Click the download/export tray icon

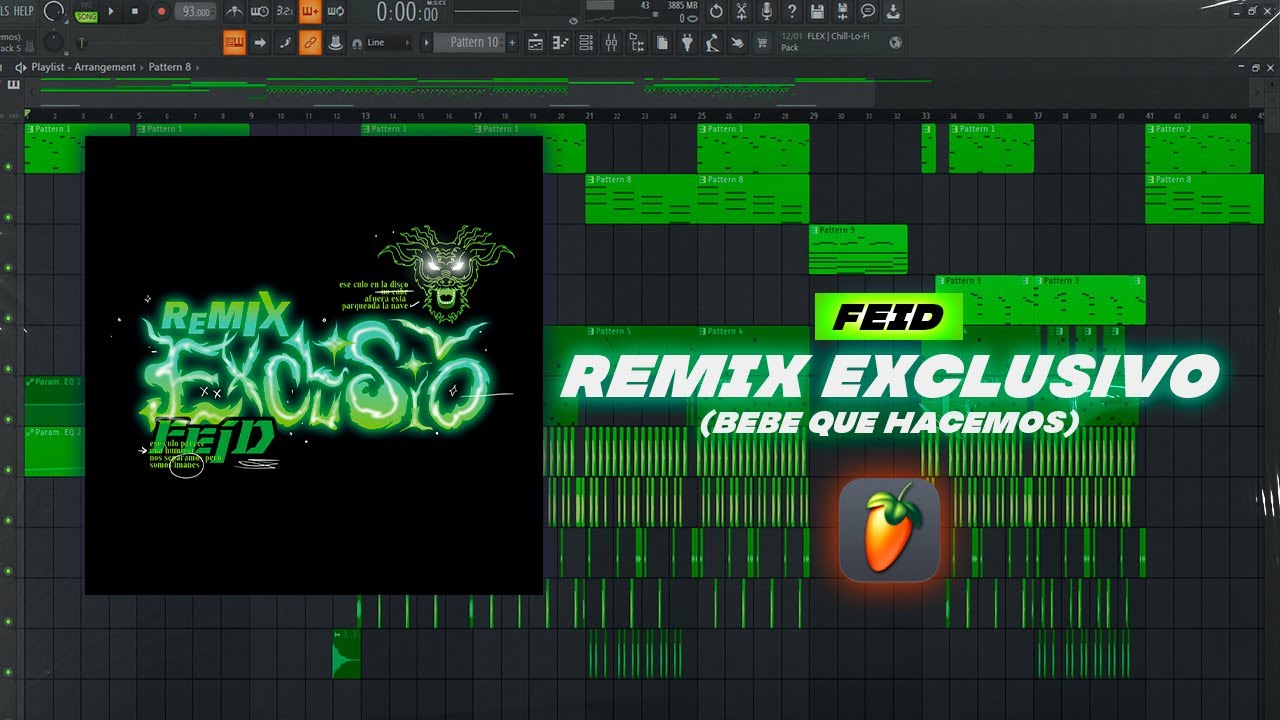893,12
